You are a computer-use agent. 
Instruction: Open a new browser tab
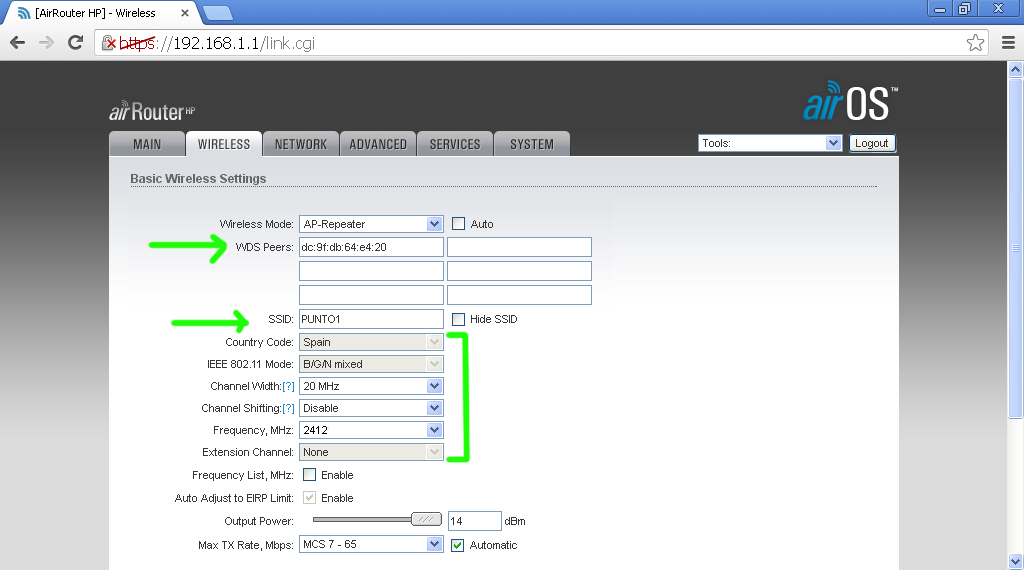point(217,13)
